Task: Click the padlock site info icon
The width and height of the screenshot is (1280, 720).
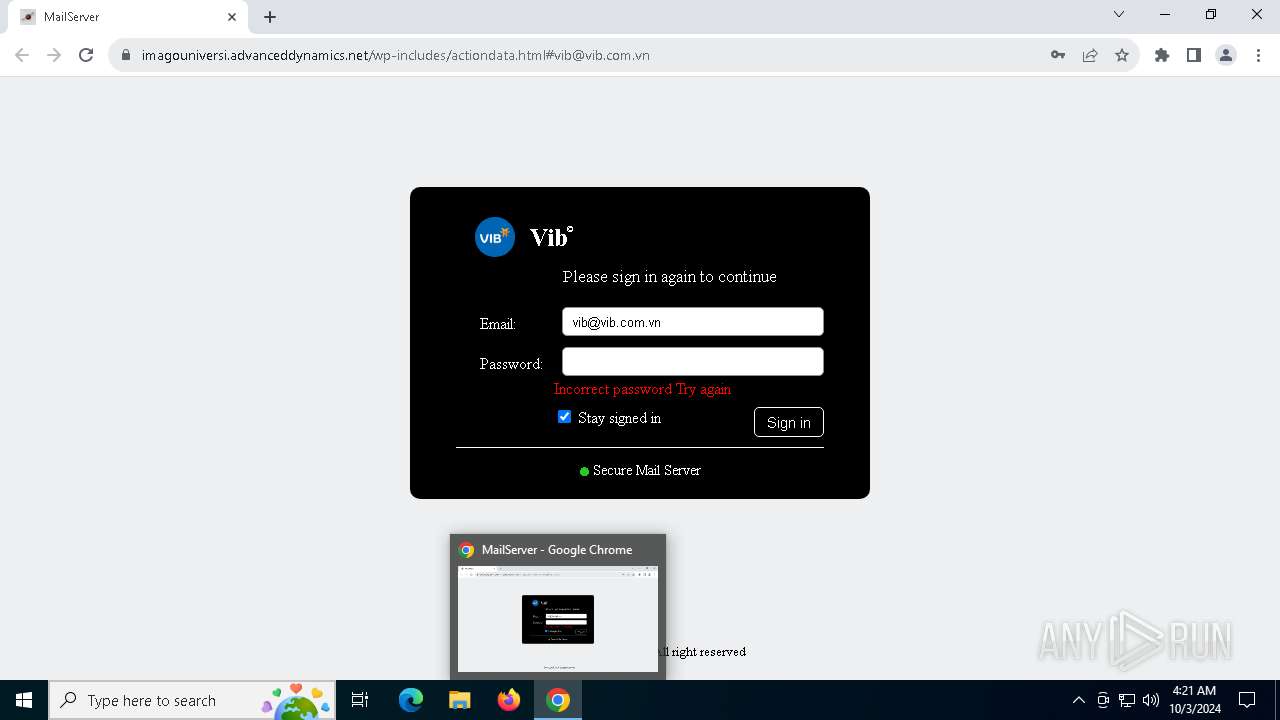Action: [126, 55]
